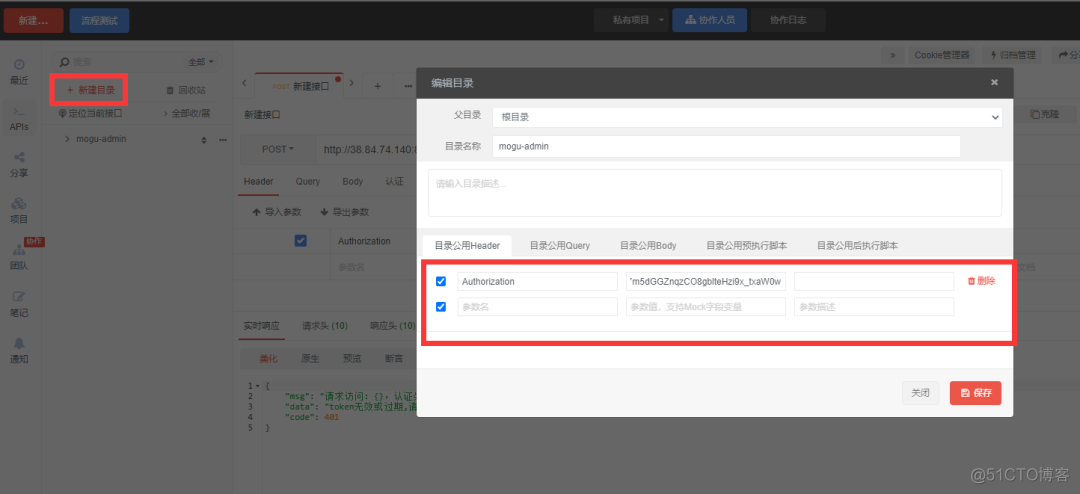The height and width of the screenshot is (494, 1080).
Task: Select 美化 beautify response view
Action: 268,359
